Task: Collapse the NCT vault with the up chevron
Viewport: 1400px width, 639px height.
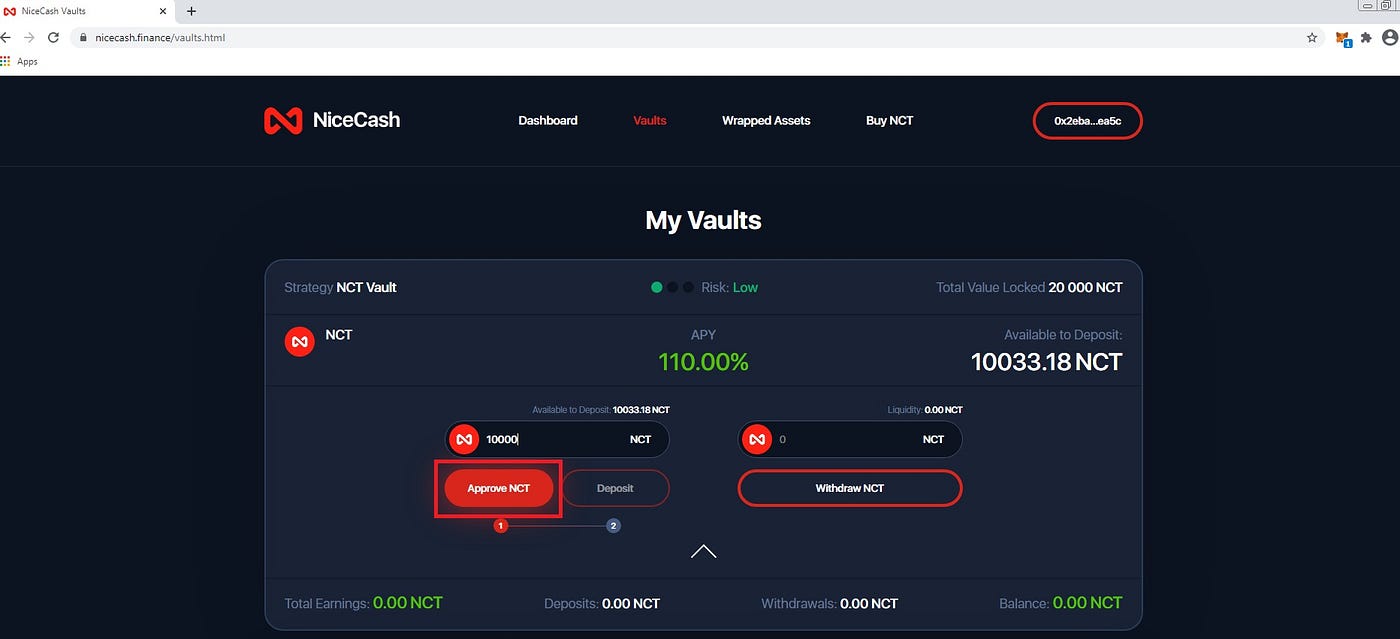Action: (703, 551)
